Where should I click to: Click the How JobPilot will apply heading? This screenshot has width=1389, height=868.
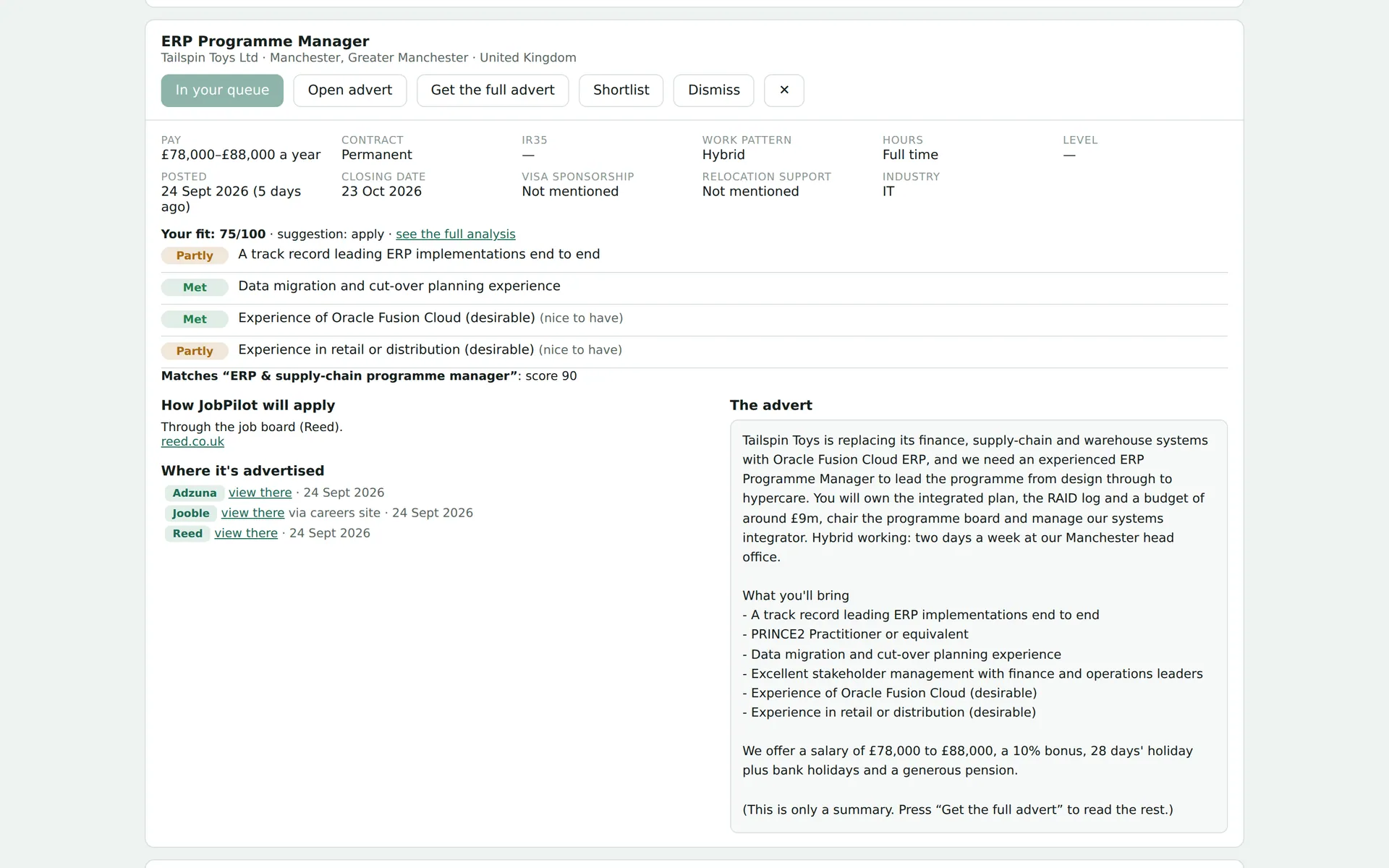tap(248, 406)
